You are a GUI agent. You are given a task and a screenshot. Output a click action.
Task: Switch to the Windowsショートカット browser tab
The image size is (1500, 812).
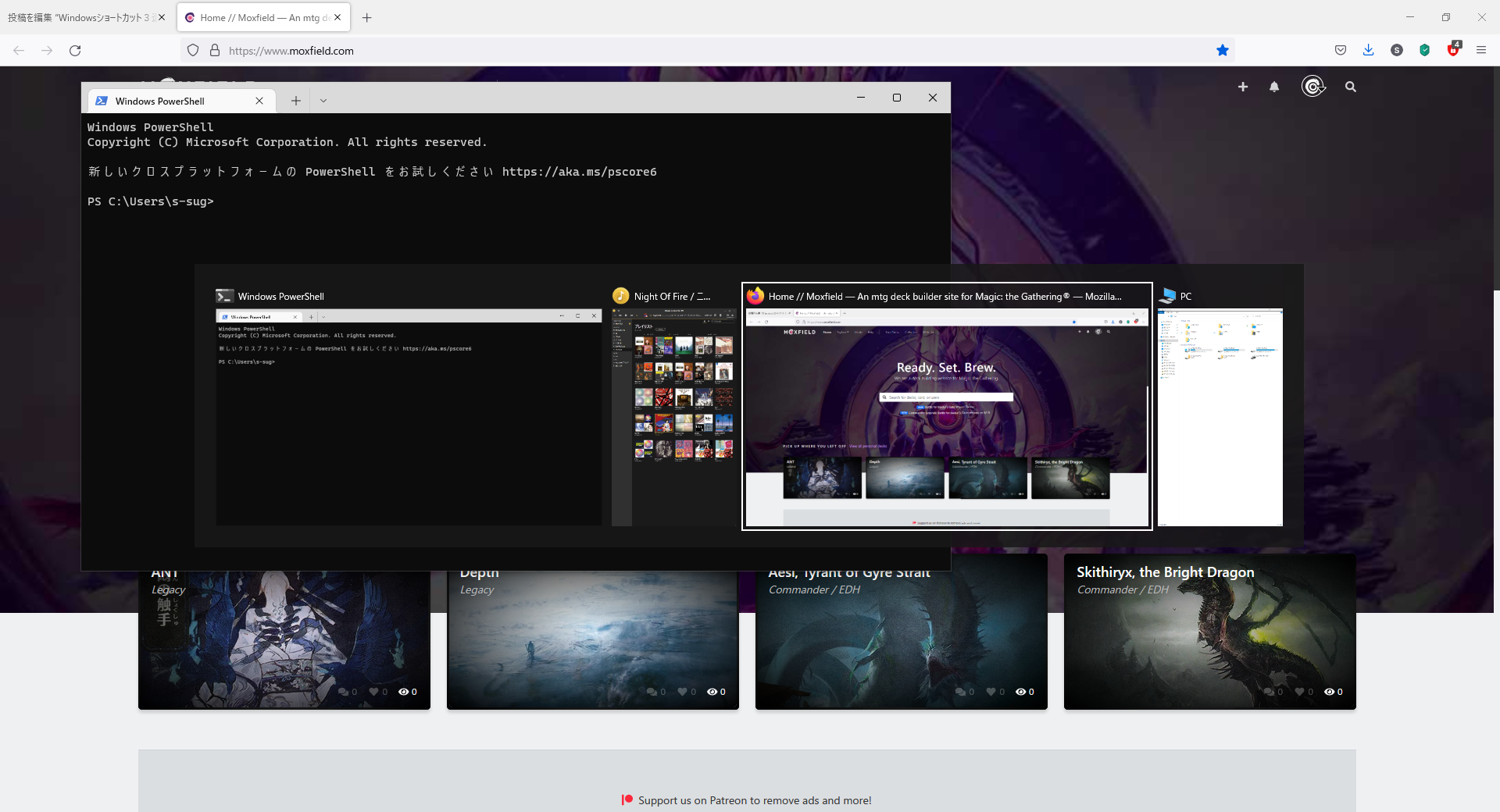pyautogui.click(x=78, y=18)
